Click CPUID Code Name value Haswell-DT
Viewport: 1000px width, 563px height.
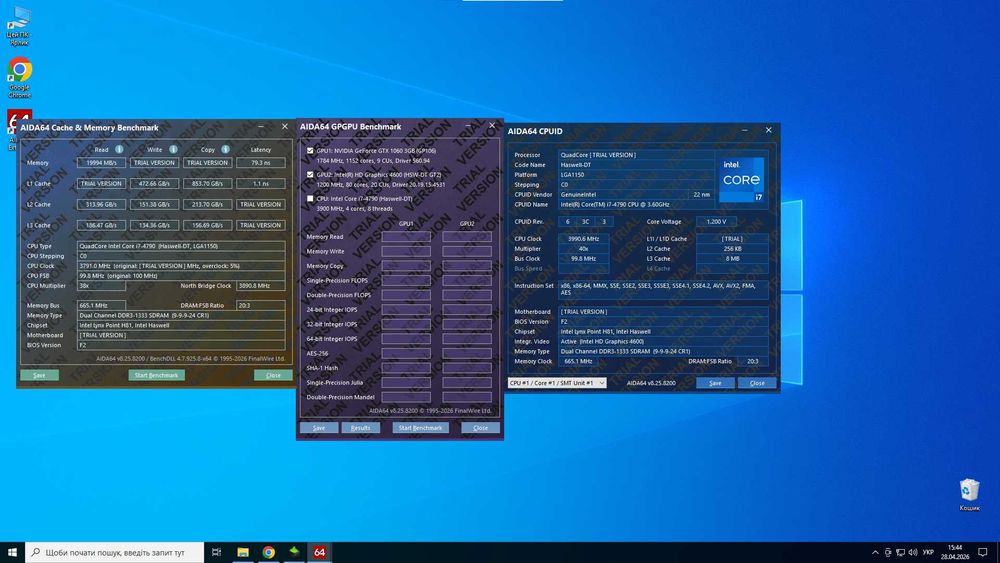click(x=636, y=165)
